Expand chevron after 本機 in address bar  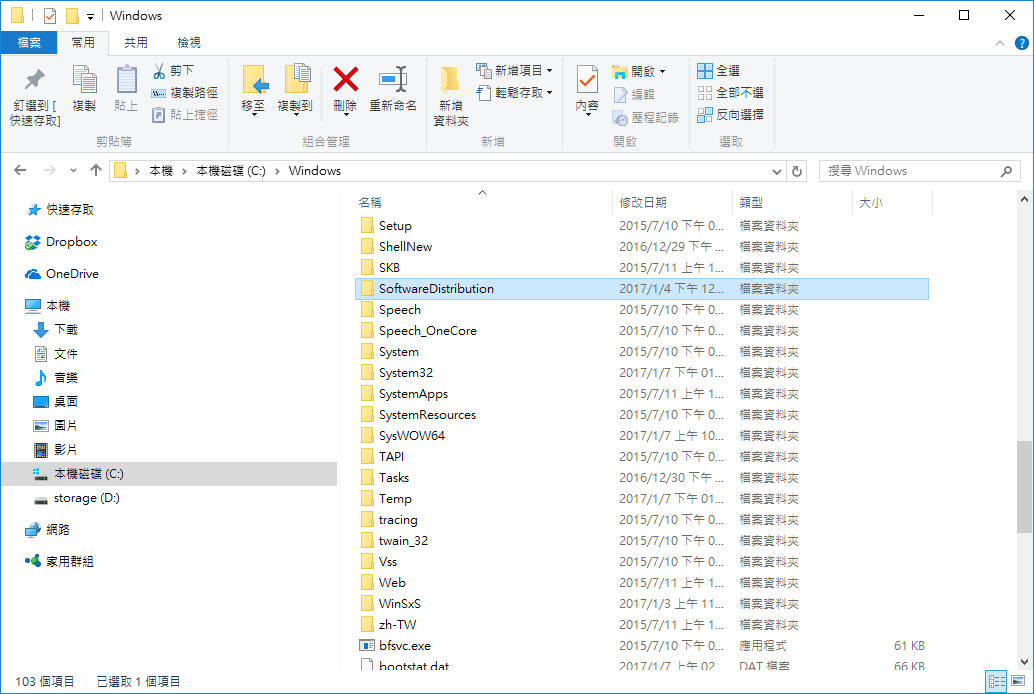[x=184, y=172]
